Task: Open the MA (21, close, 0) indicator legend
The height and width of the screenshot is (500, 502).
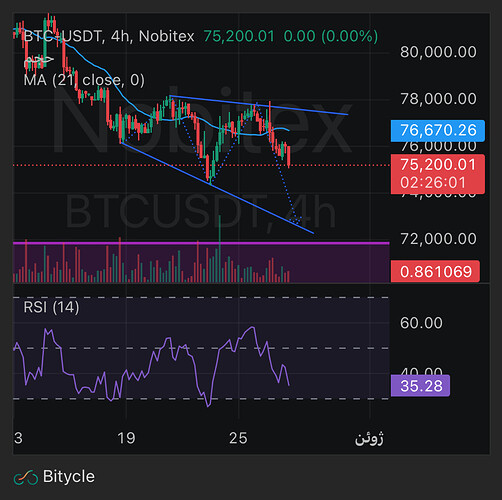Action: coord(84,80)
